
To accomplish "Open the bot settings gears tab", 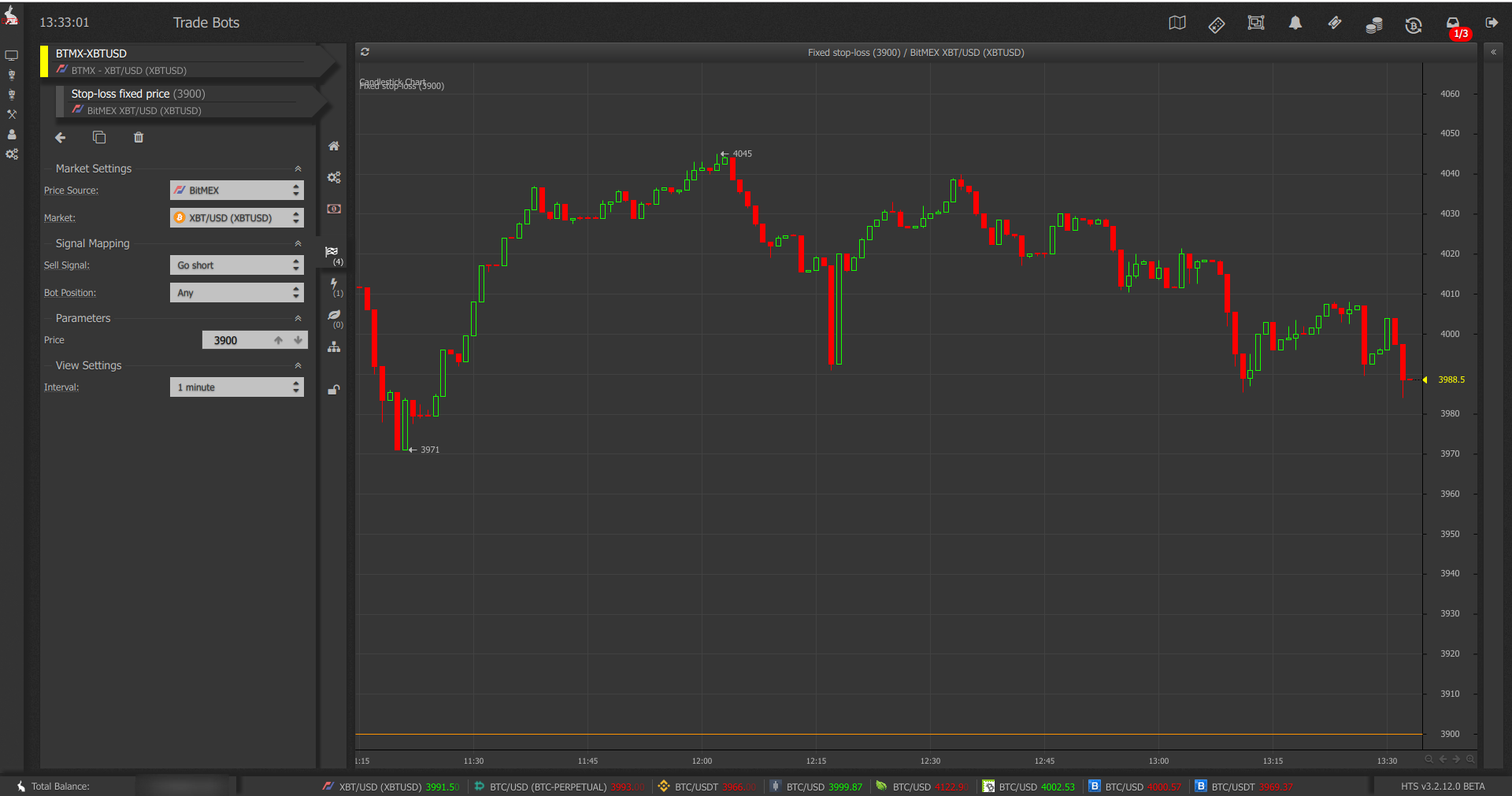I will (334, 177).
